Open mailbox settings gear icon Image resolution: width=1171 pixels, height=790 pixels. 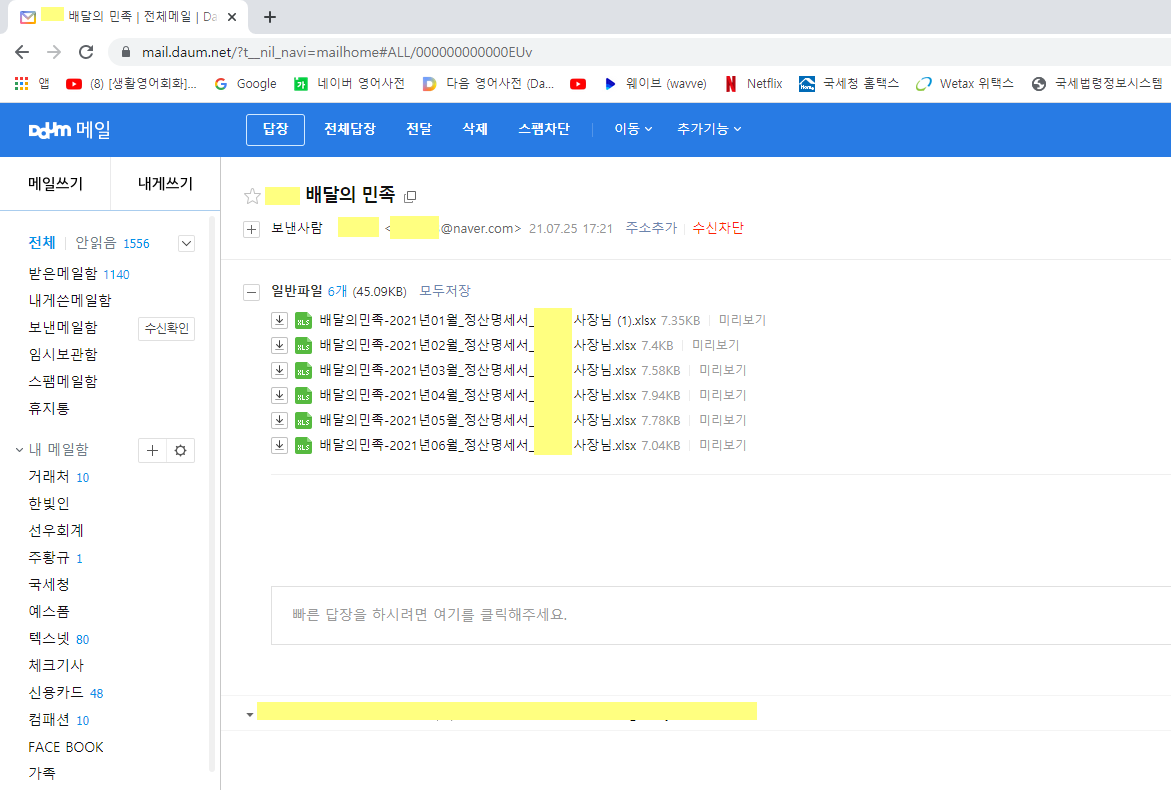pos(180,451)
